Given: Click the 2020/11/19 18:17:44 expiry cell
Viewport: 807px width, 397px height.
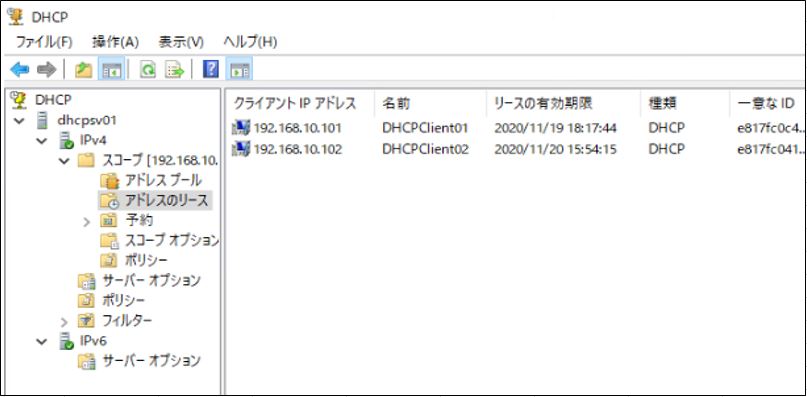Looking at the screenshot, I should 555,128.
